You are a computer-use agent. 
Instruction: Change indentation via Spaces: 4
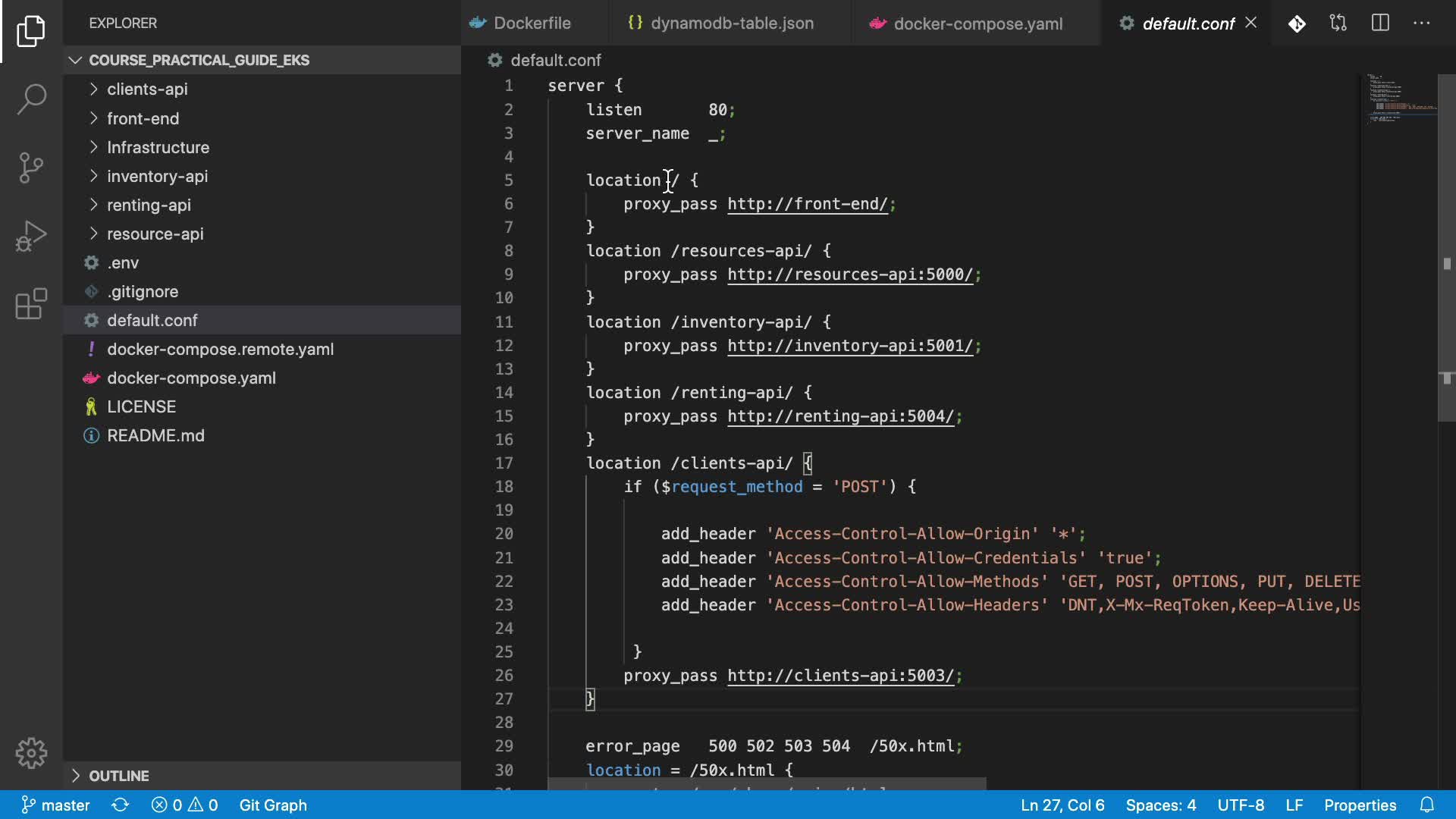point(1160,805)
